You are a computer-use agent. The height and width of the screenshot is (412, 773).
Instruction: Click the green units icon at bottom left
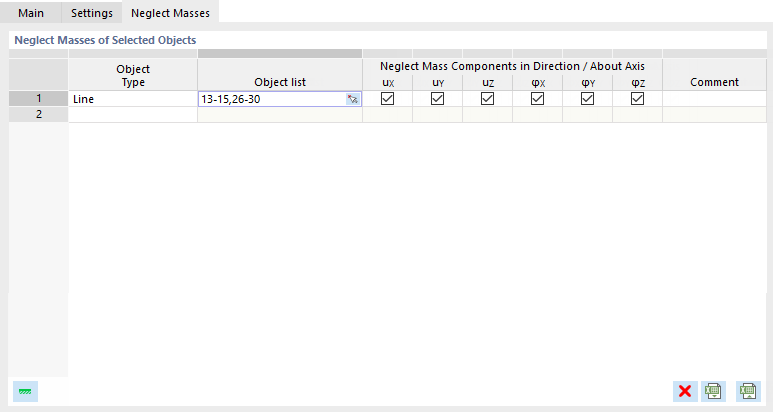(25, 391)
